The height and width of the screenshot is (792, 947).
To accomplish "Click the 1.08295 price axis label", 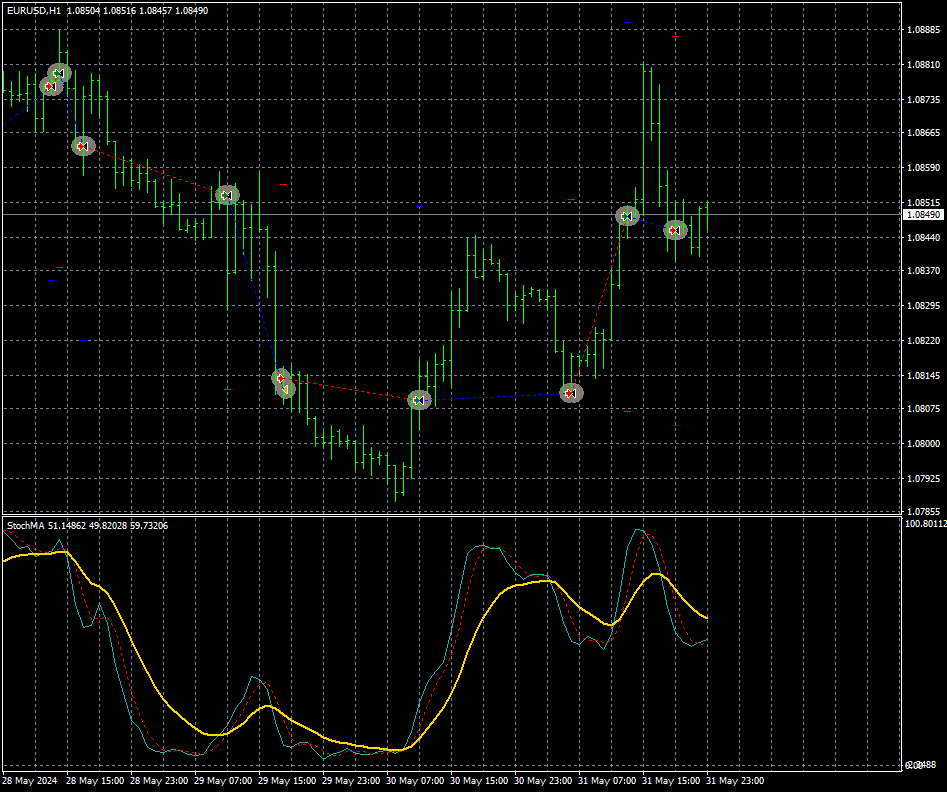I will pos(923,306).
